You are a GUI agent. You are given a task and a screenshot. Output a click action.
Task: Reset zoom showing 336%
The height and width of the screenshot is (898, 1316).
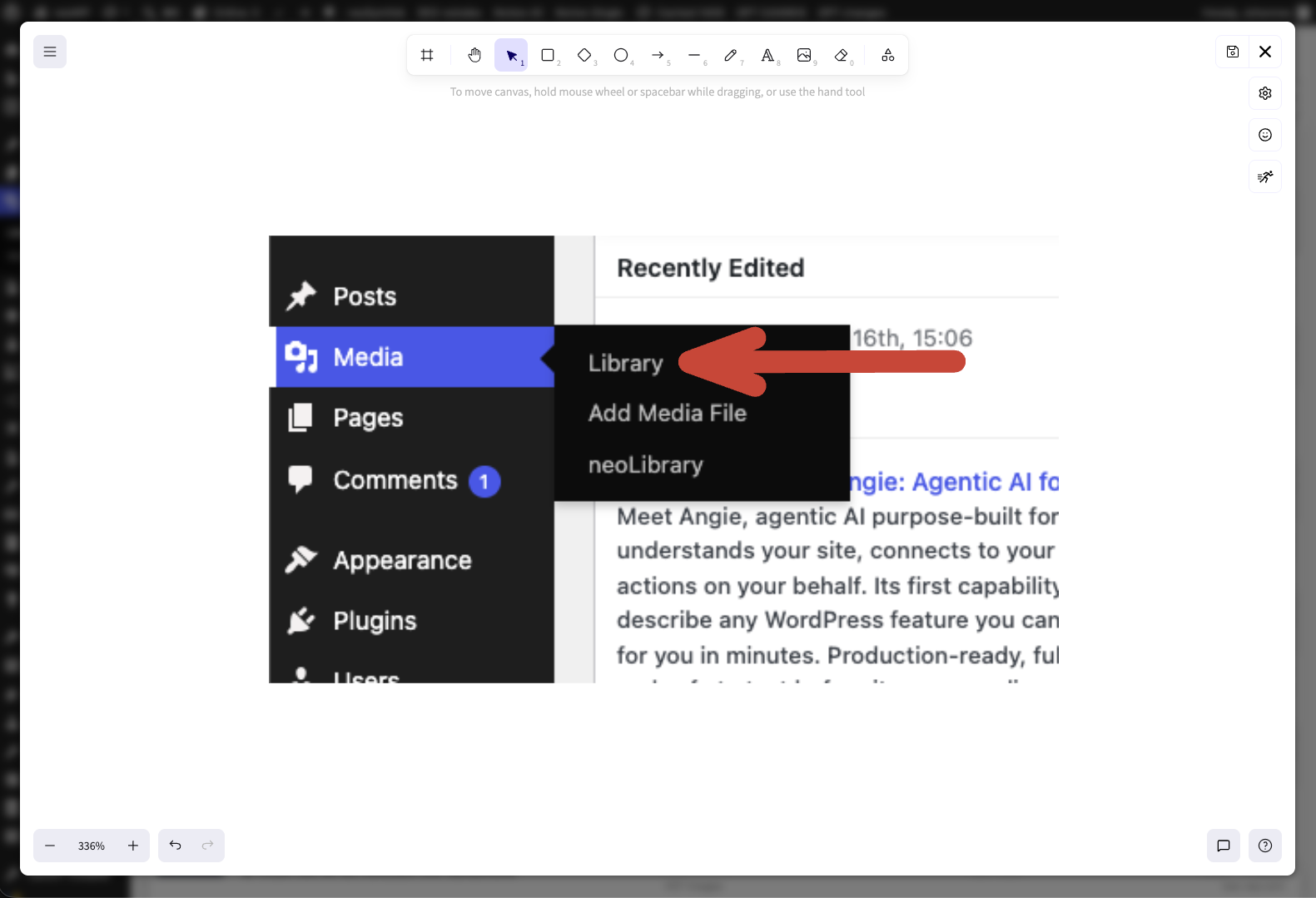pyautogui.click(x=92, y=846)
